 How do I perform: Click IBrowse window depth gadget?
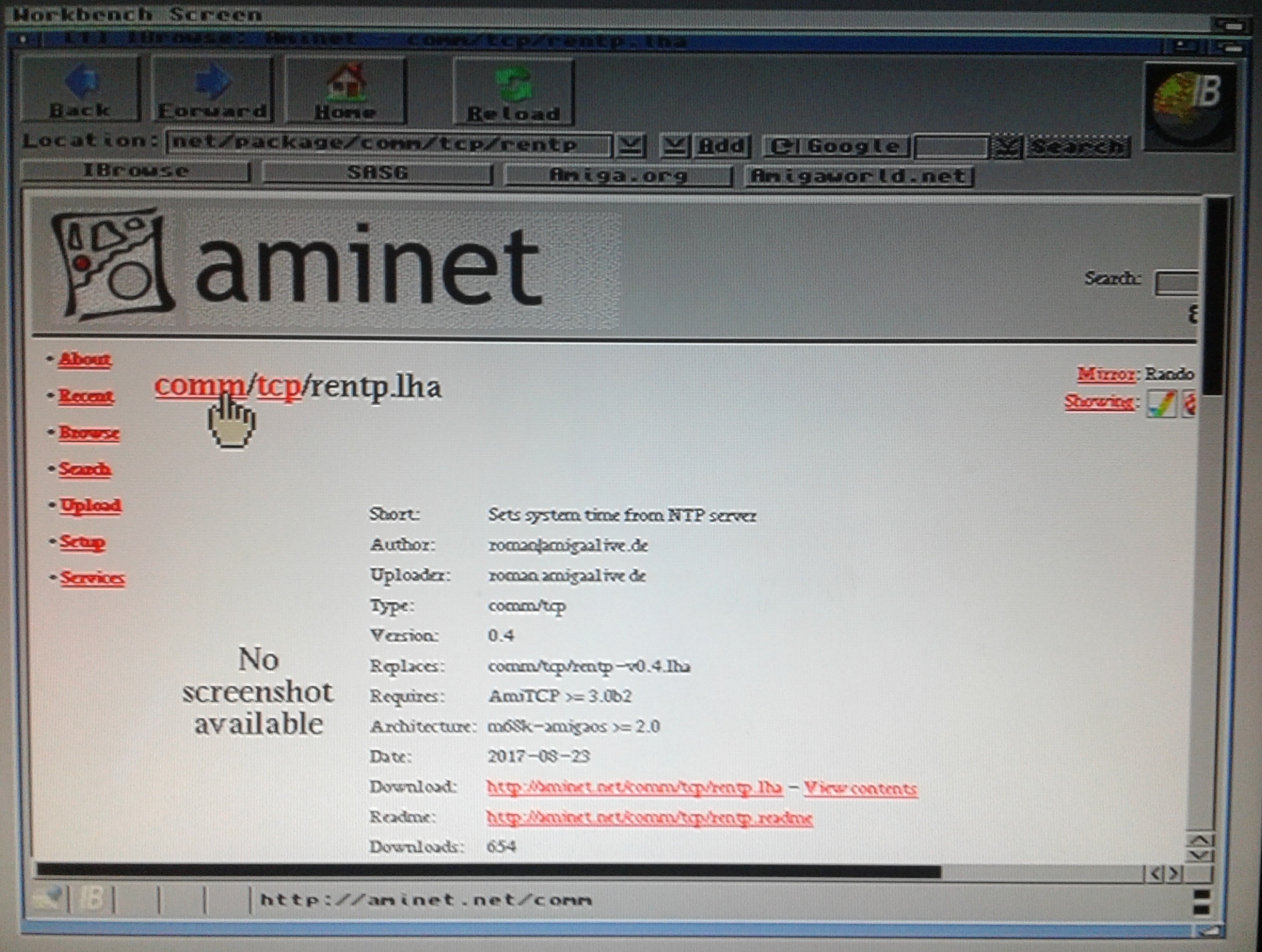[1230, 47]
